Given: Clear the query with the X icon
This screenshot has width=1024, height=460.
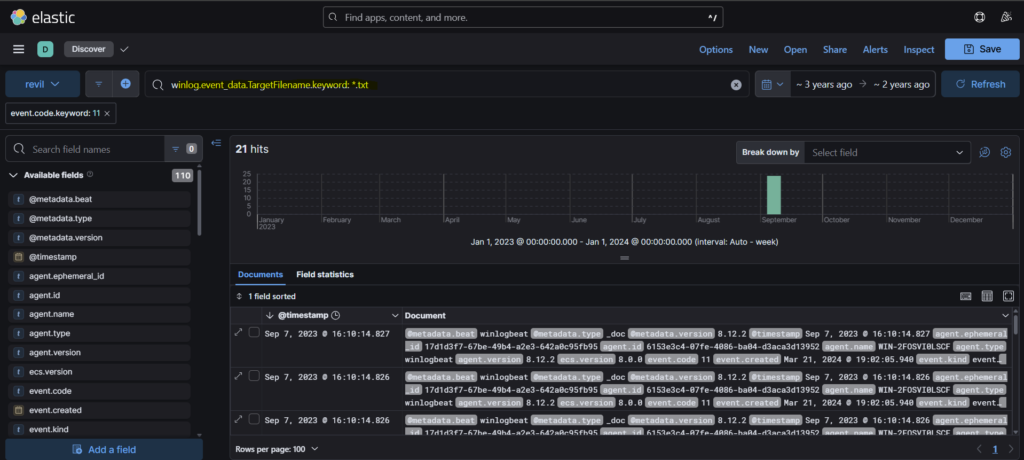Looking at the screenshot, I should [736, 85].
